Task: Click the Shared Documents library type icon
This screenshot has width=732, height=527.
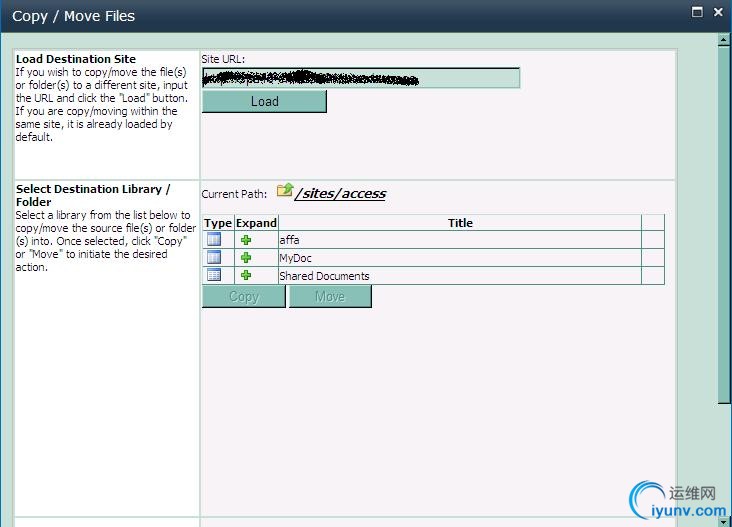Action: (214, 275)
